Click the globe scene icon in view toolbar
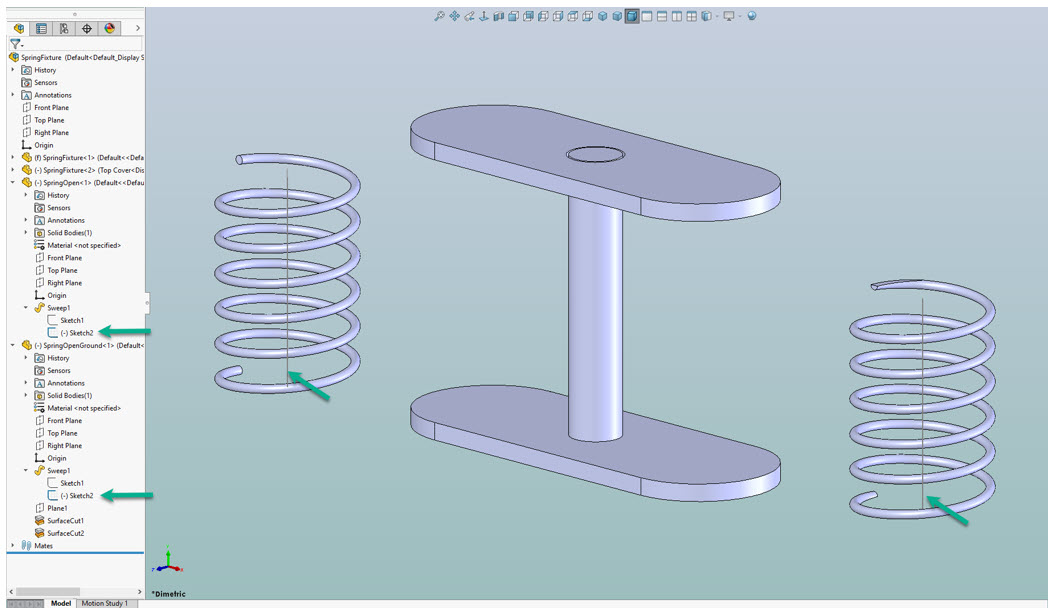The image size is (1054, 614). [752, 16]
